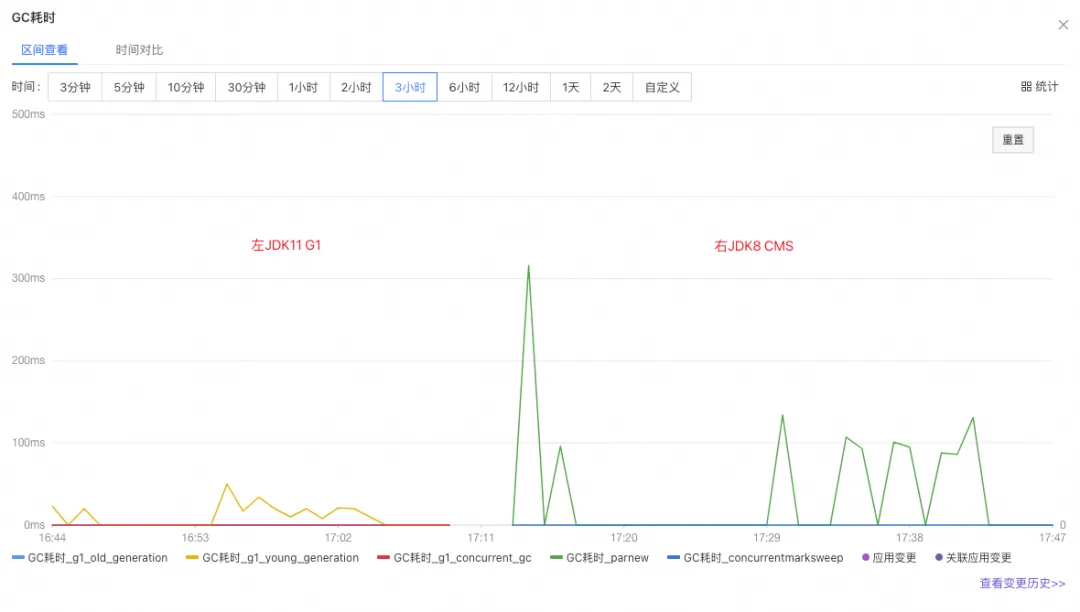Toggle the 应用变更 purple dot legend
The height and width of the screenshot is (612, 1080).
(889, 558)
